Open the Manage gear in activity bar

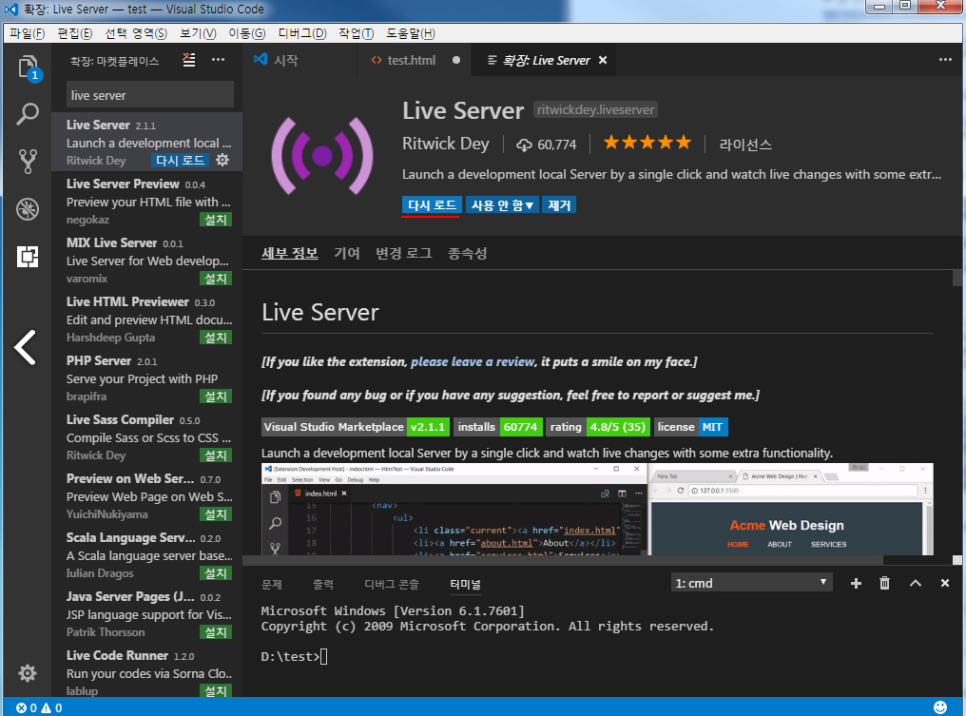pos(27,673)
